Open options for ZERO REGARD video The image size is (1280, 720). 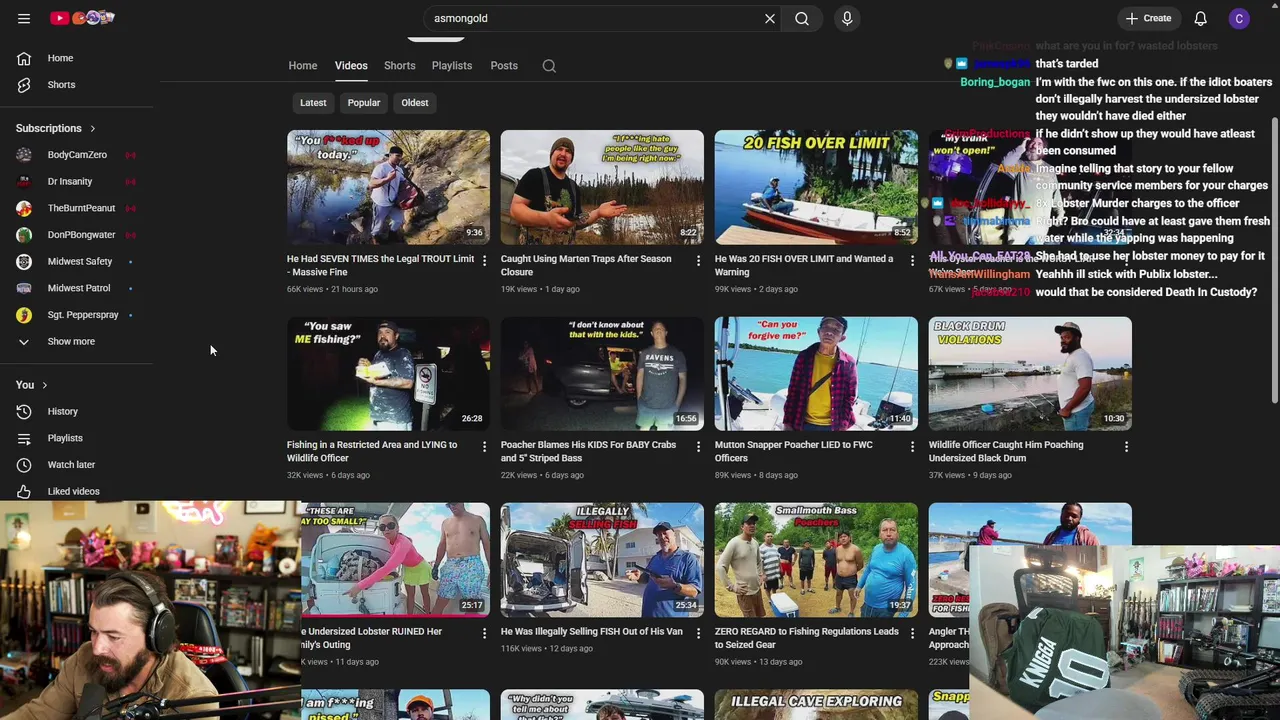coord(912,633)
